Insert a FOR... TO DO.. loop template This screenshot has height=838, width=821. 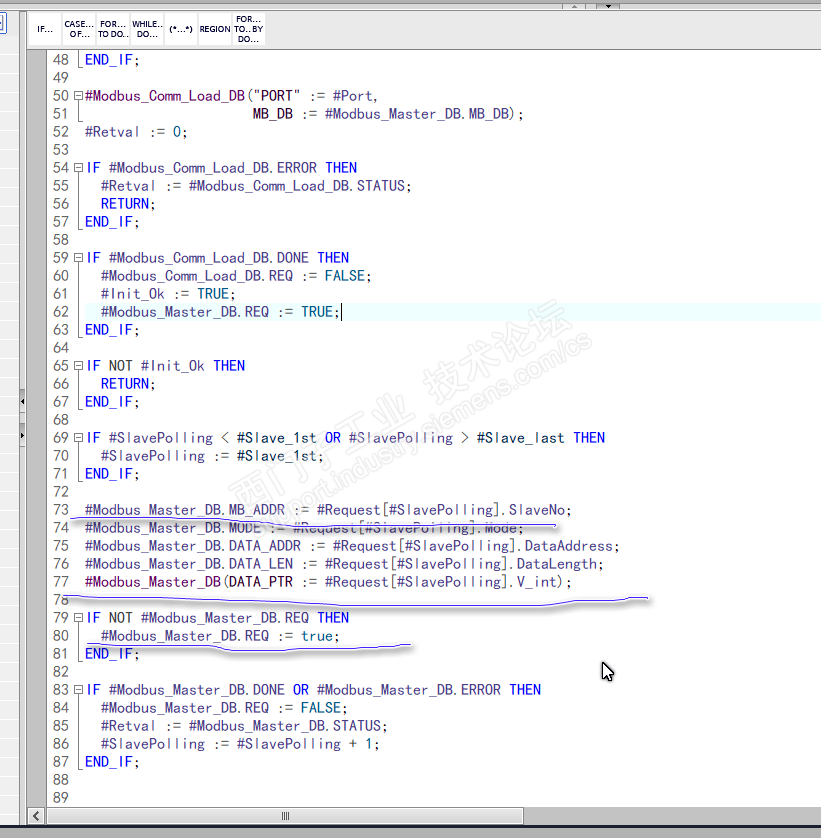pyautogui.click(x=113, y=29)
